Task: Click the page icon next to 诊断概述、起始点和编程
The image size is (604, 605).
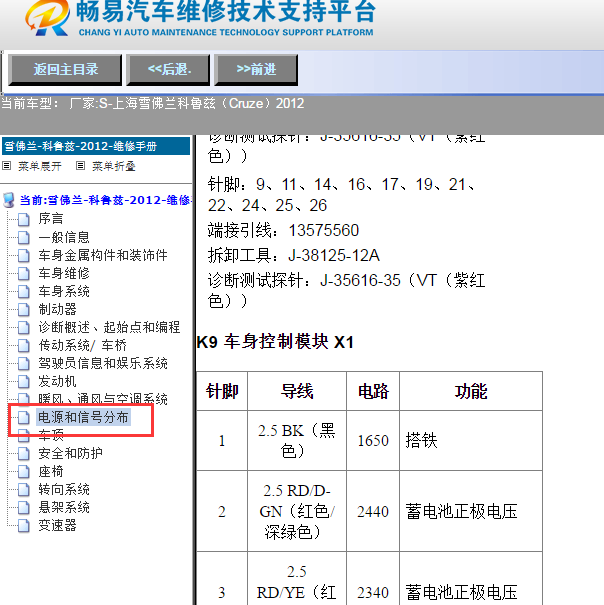Action: (24, 328)
